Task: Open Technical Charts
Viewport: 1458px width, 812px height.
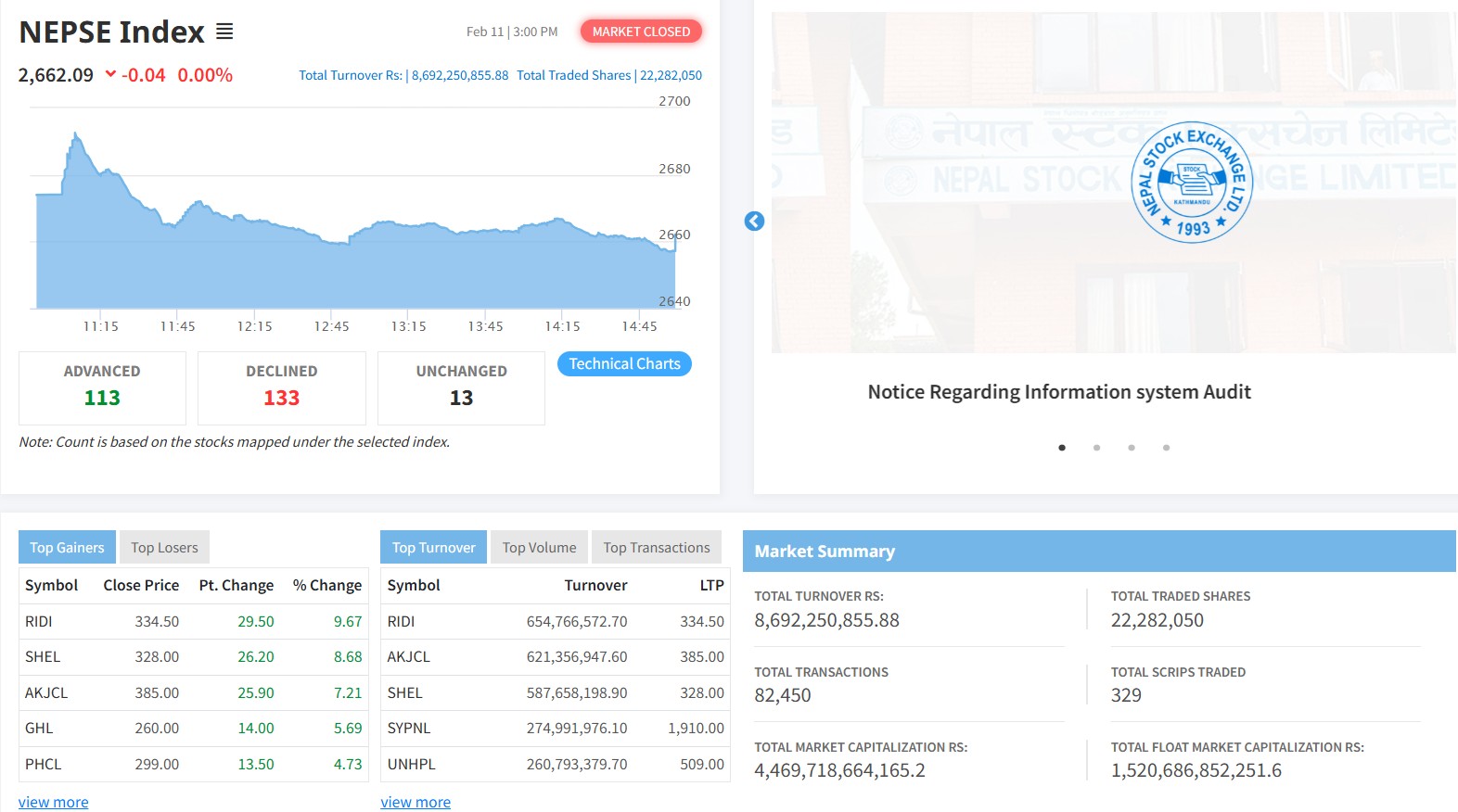Action: (x=624, y=364)
